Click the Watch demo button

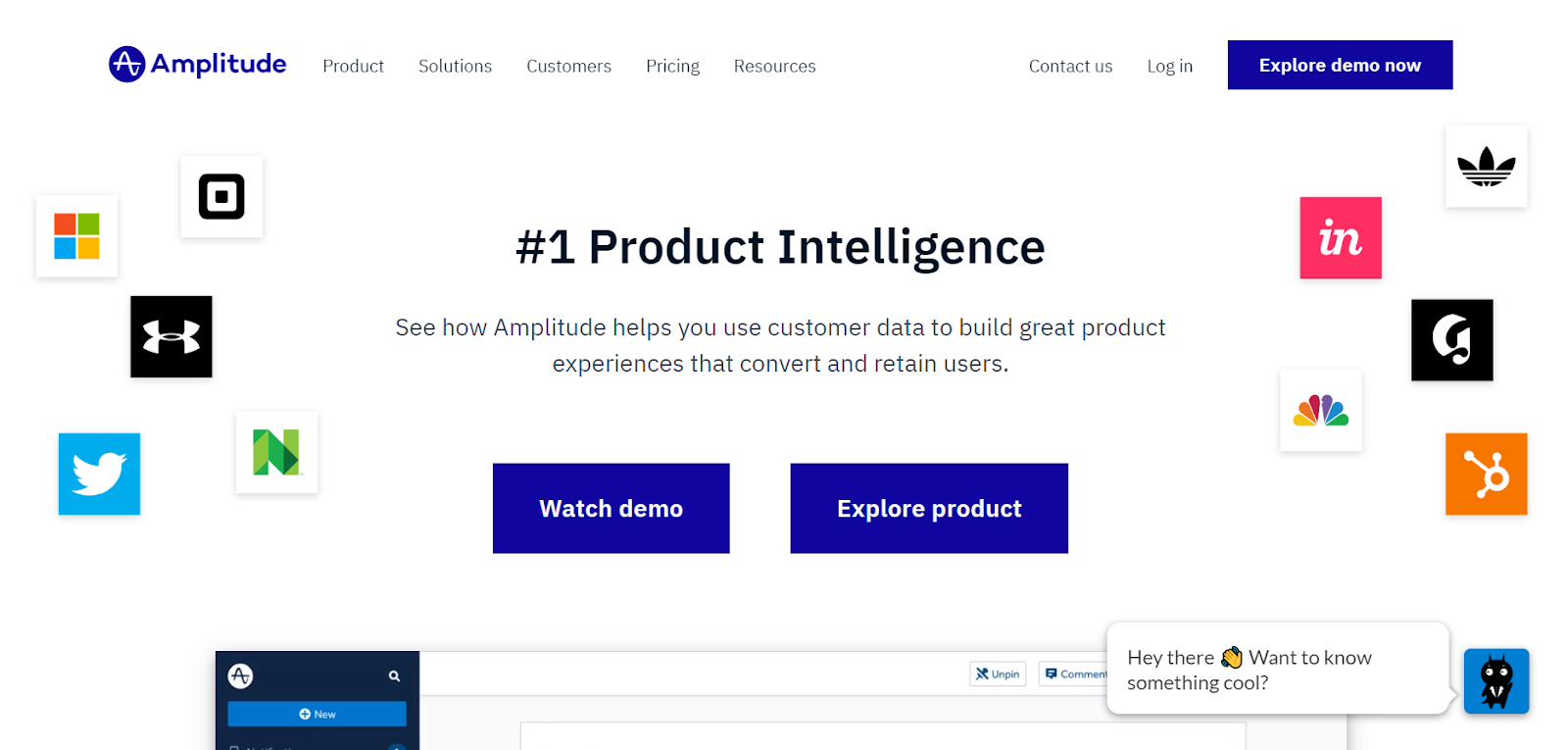[x=611, y=508]
